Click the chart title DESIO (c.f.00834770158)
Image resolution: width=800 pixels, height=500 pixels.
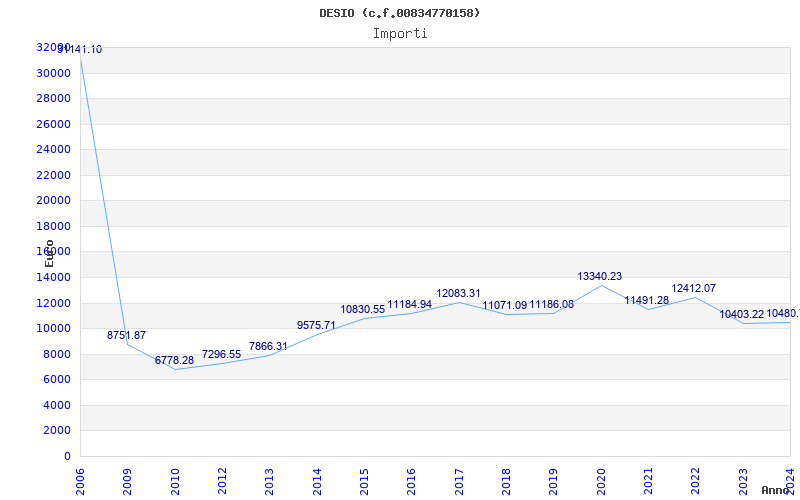pos(399,13)
